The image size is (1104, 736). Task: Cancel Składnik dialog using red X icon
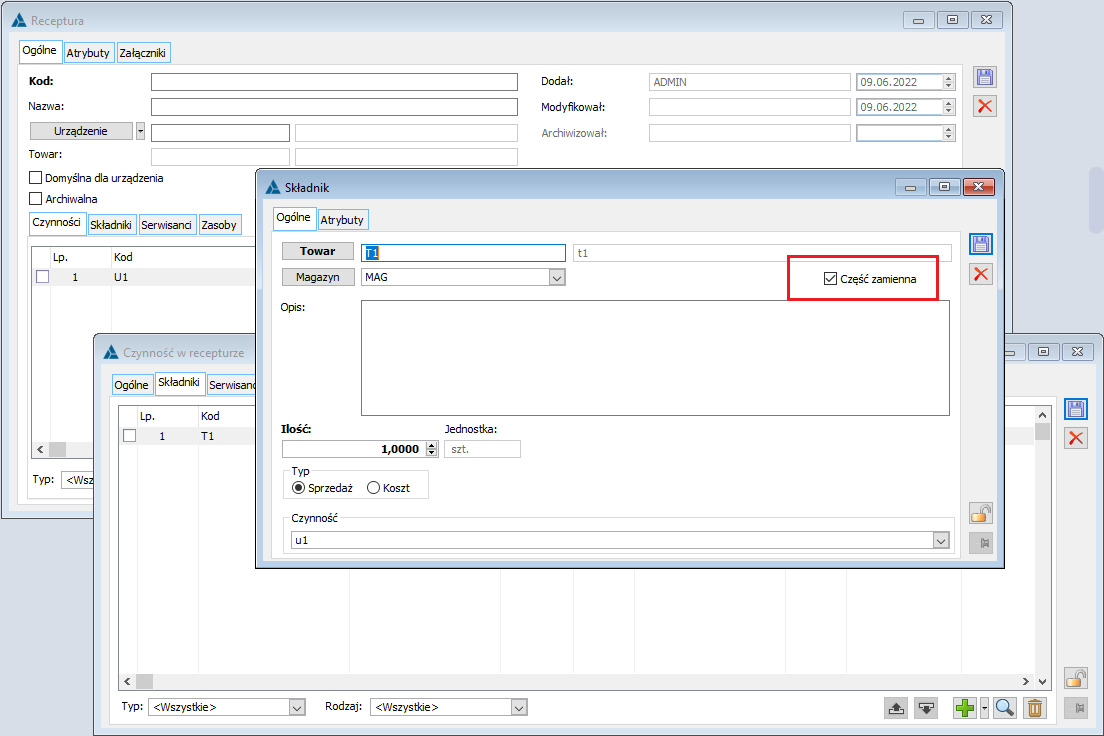[x=981, y=274]
